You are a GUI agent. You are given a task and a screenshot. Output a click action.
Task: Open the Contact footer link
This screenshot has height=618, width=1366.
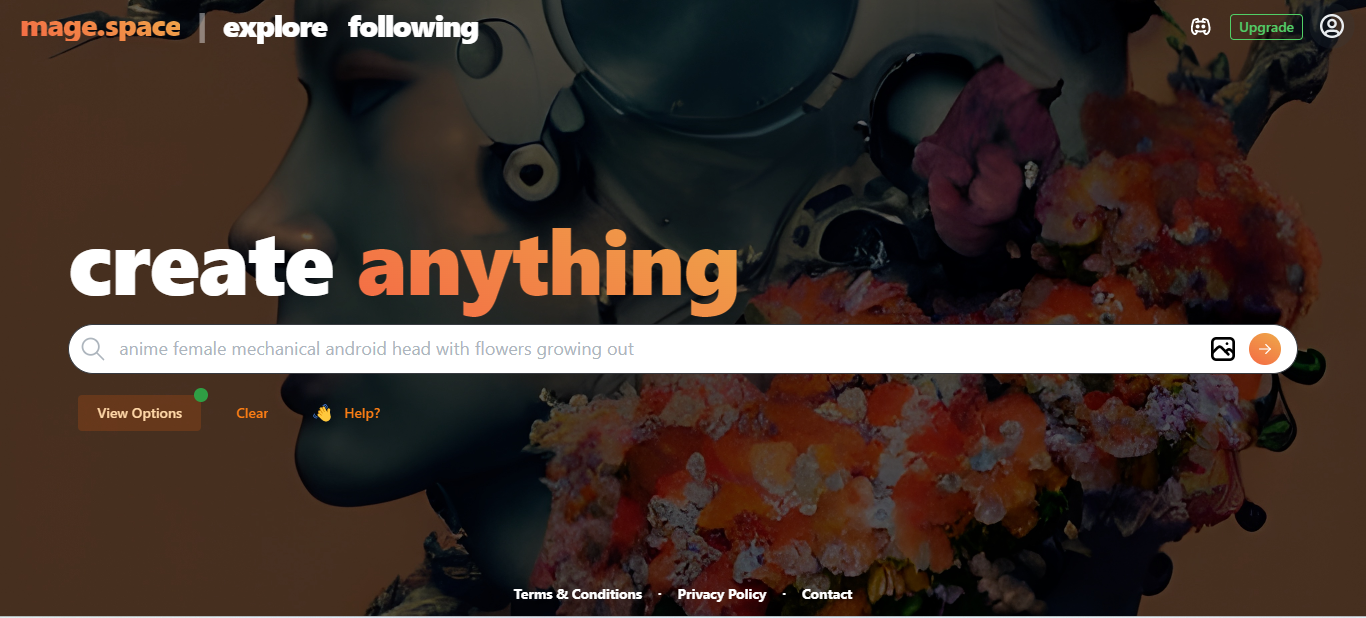(x=827, y=594)
